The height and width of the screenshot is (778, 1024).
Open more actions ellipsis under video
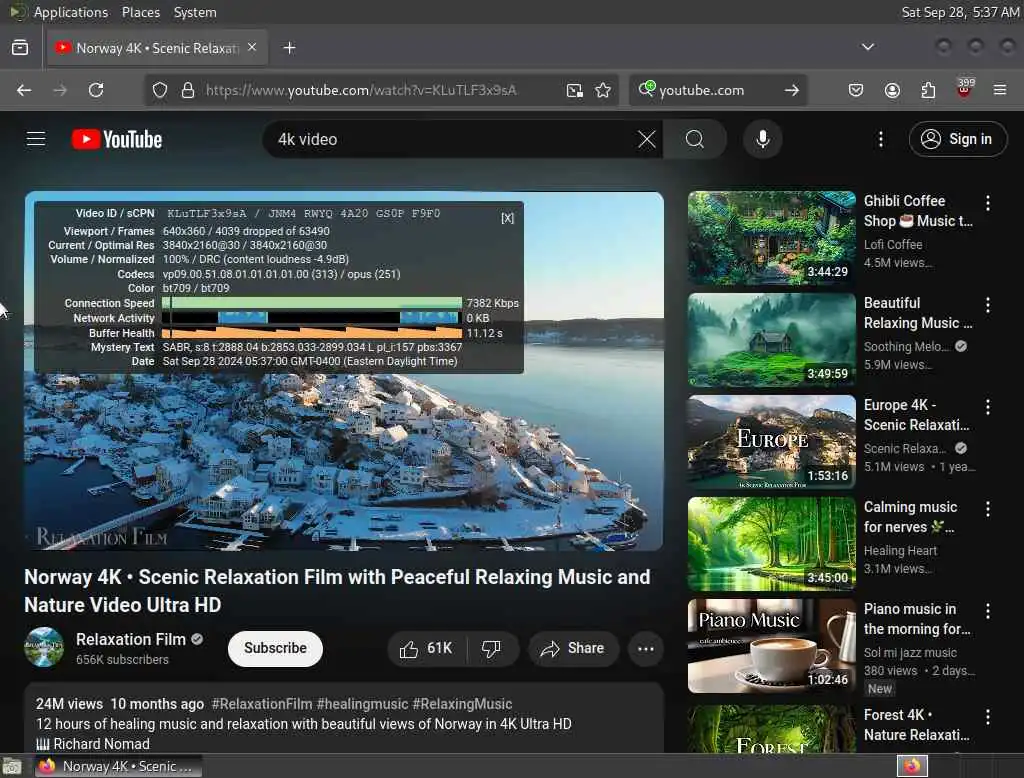(646, 649)
